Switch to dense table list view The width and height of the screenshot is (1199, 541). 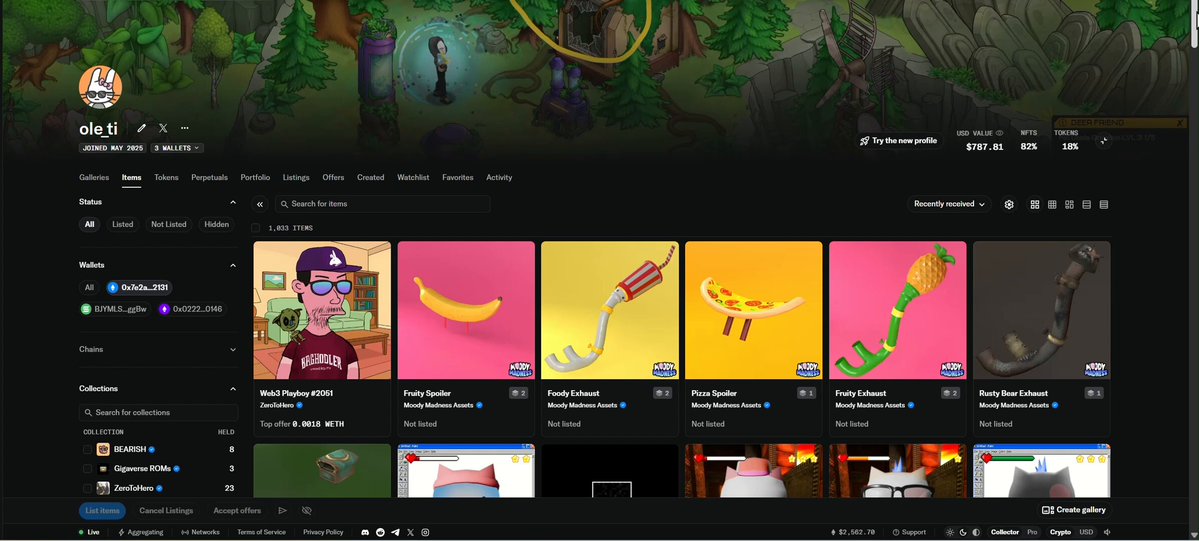1103,204
